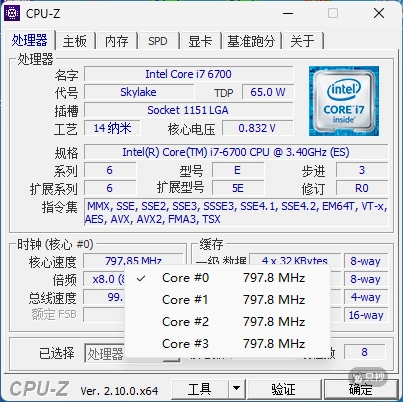This screenshot has height=402, width=403.
Task: Click the 名字 field showing Intel Core i7 6700
Action: tap(189, 74)
